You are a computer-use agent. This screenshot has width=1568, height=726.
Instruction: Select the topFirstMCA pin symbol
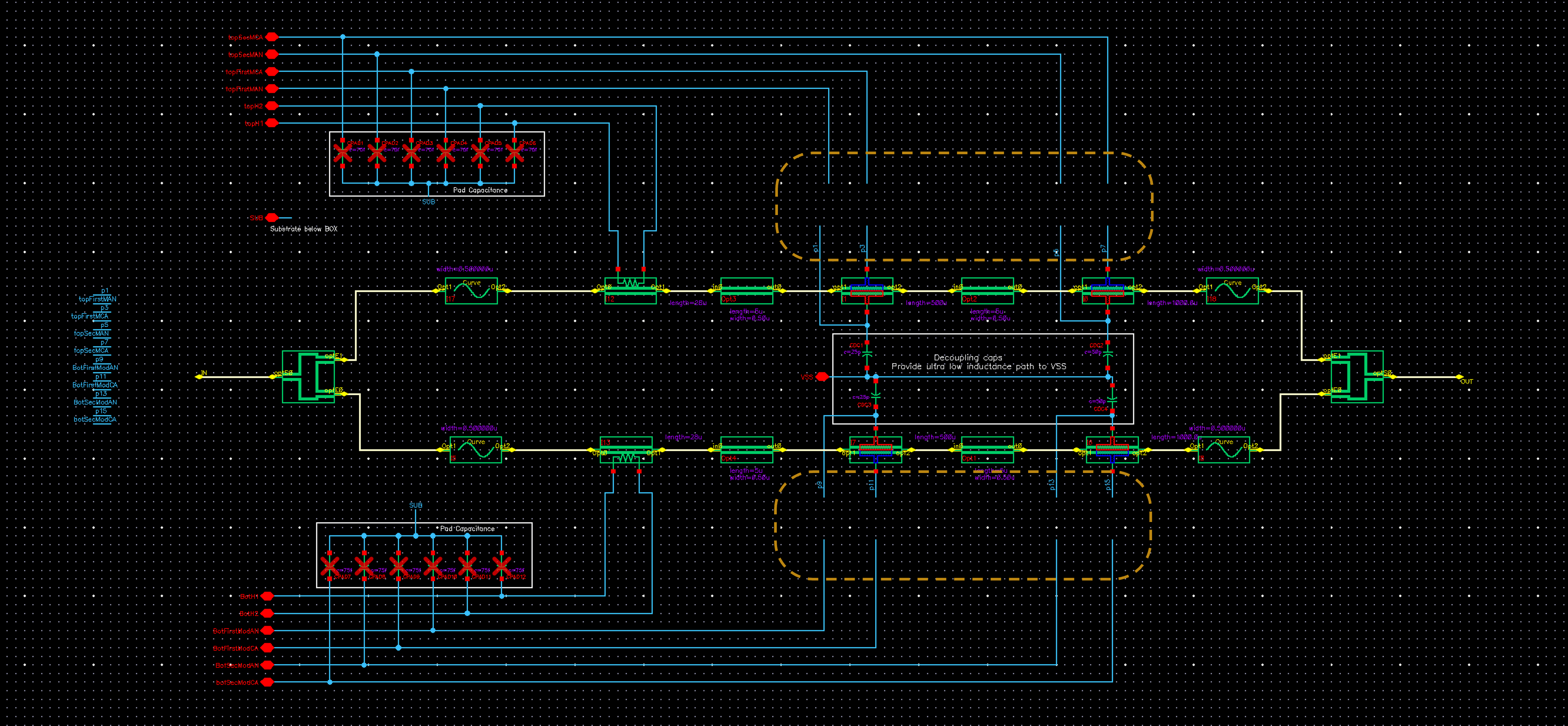[x=272, y=71]
